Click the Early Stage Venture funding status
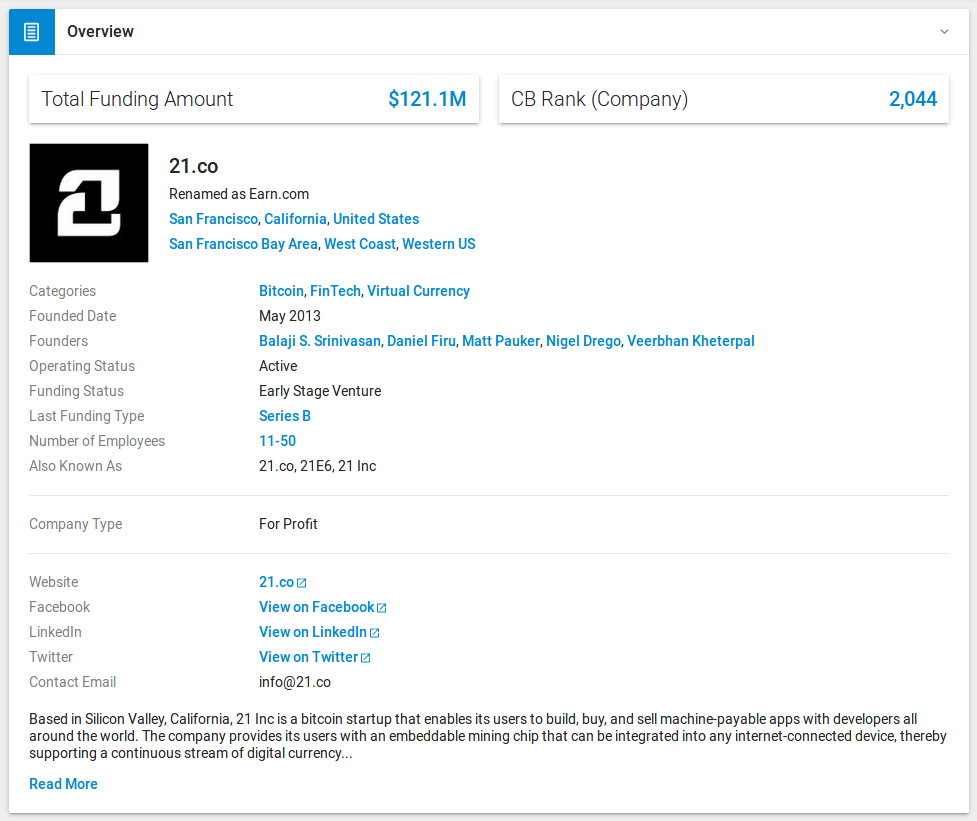 coord(320,391)
